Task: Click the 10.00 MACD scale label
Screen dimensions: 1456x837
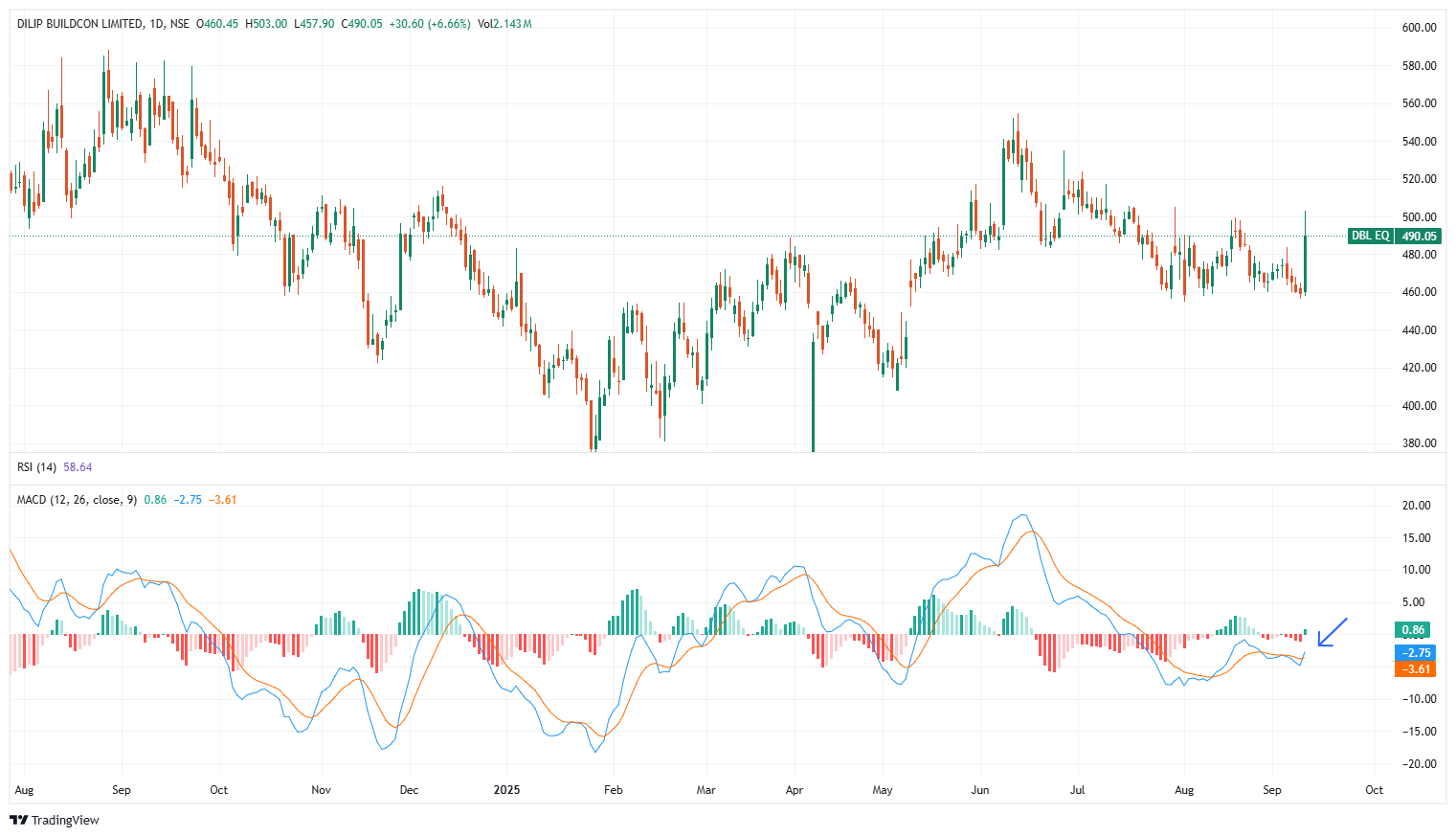Action: tap(1417, 570)
